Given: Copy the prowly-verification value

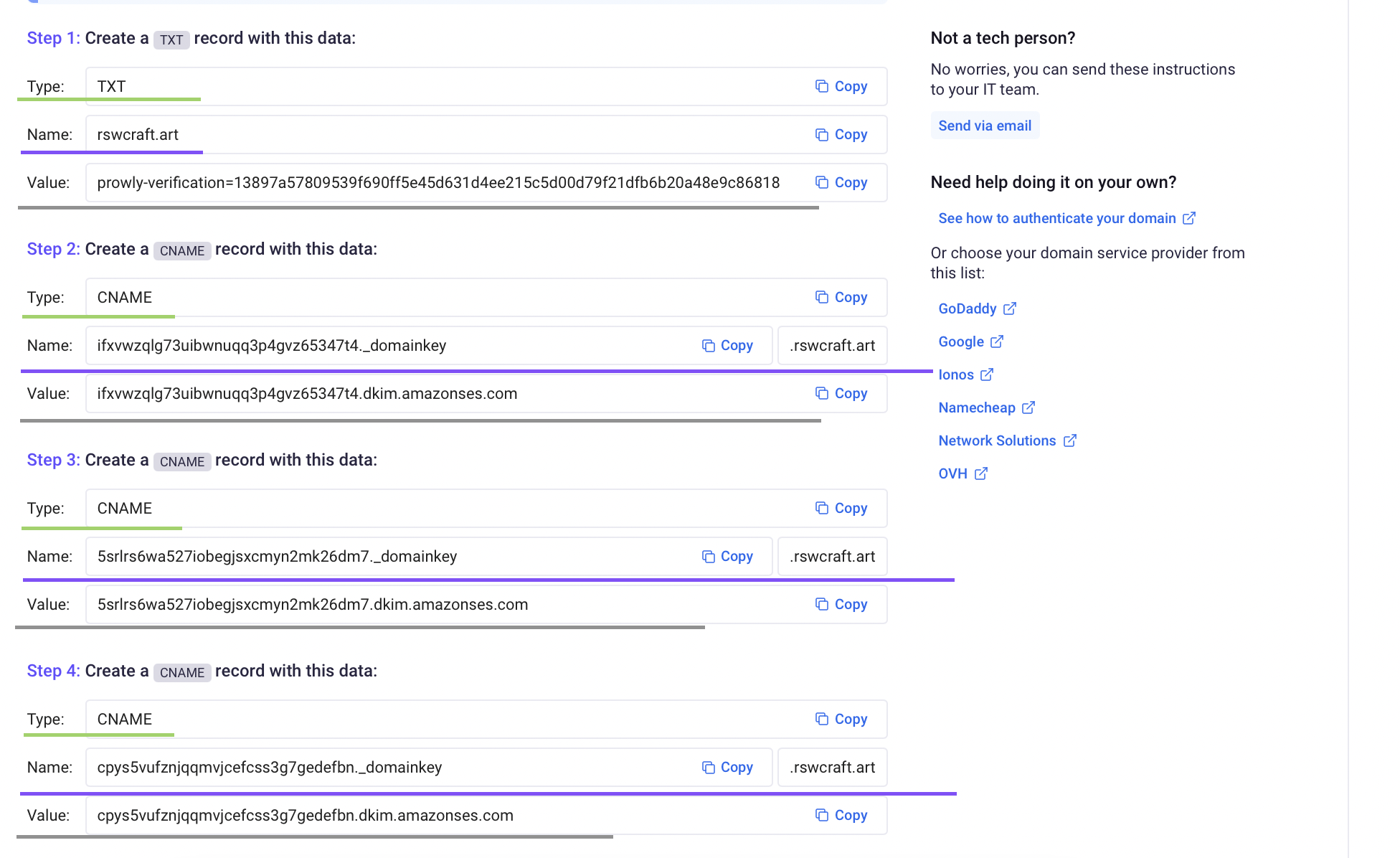Looking at the screenshot, I should pos(841,182).
